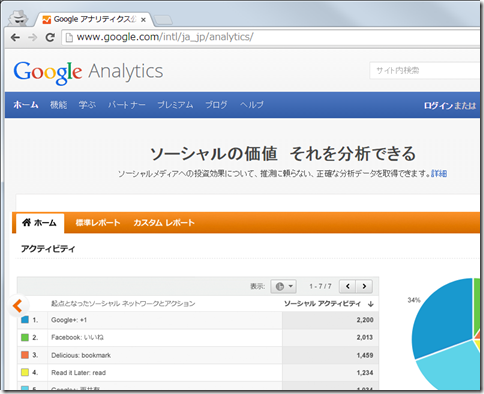Click the 起点となったソーシャル ネットワーク column header
This screenshot has height=394, width=484.
[x=123, y=304]
